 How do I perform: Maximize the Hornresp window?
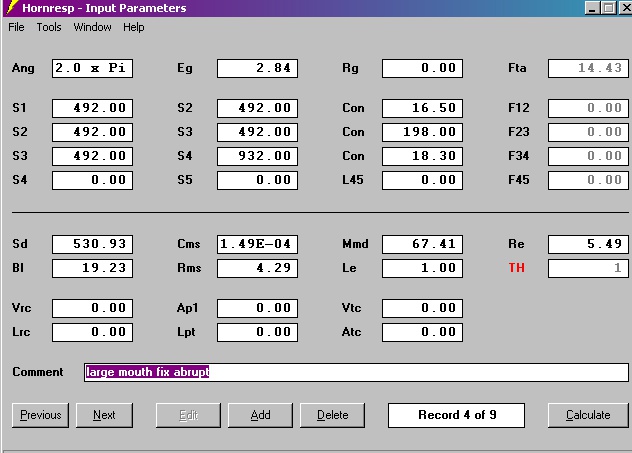[x=608, y=8]
